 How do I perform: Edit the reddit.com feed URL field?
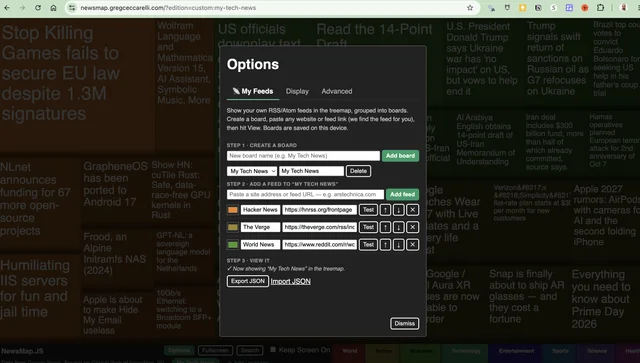click(320, 245)
